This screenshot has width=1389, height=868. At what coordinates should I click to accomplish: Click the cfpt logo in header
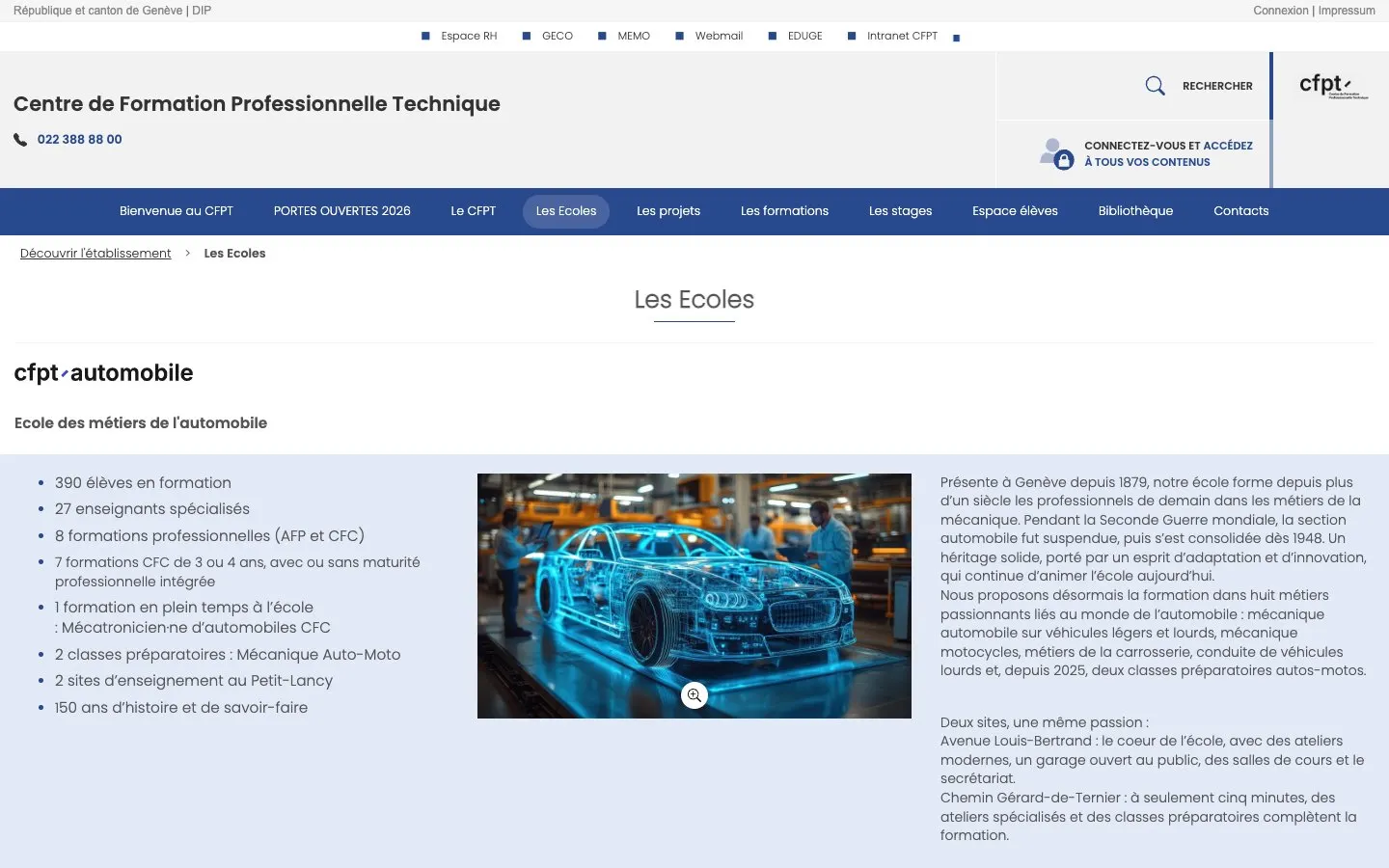(1333, 86)
